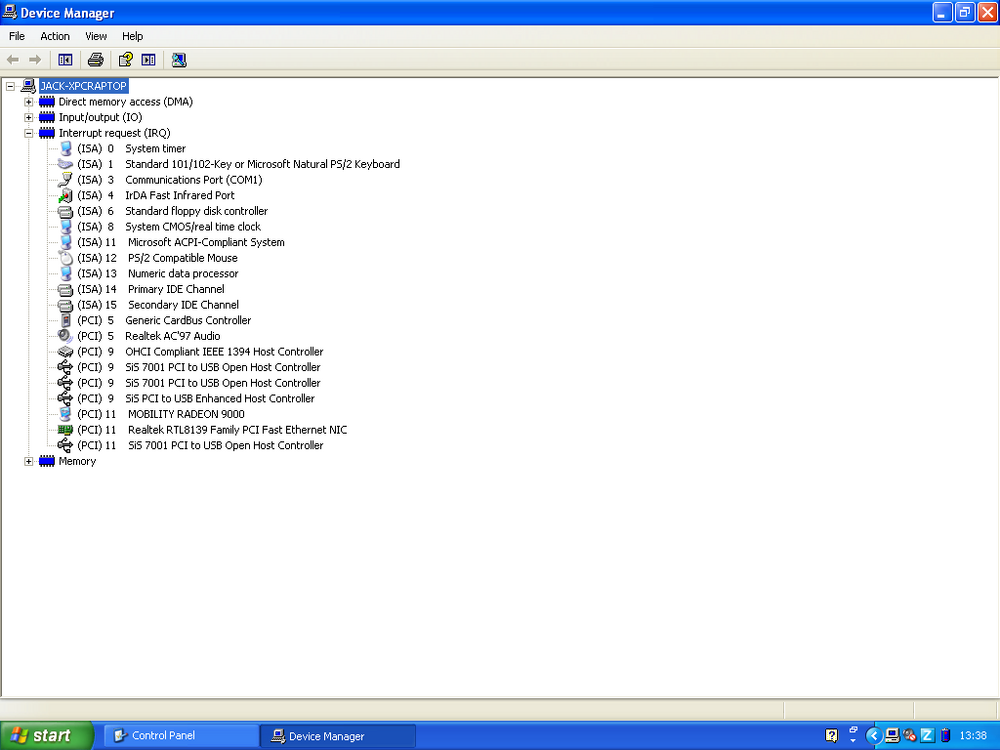The width and height of the screenshot is (1000, 750).
Task: Click the Communications Port COM1 icon
Action: click(x=66, y=180)
